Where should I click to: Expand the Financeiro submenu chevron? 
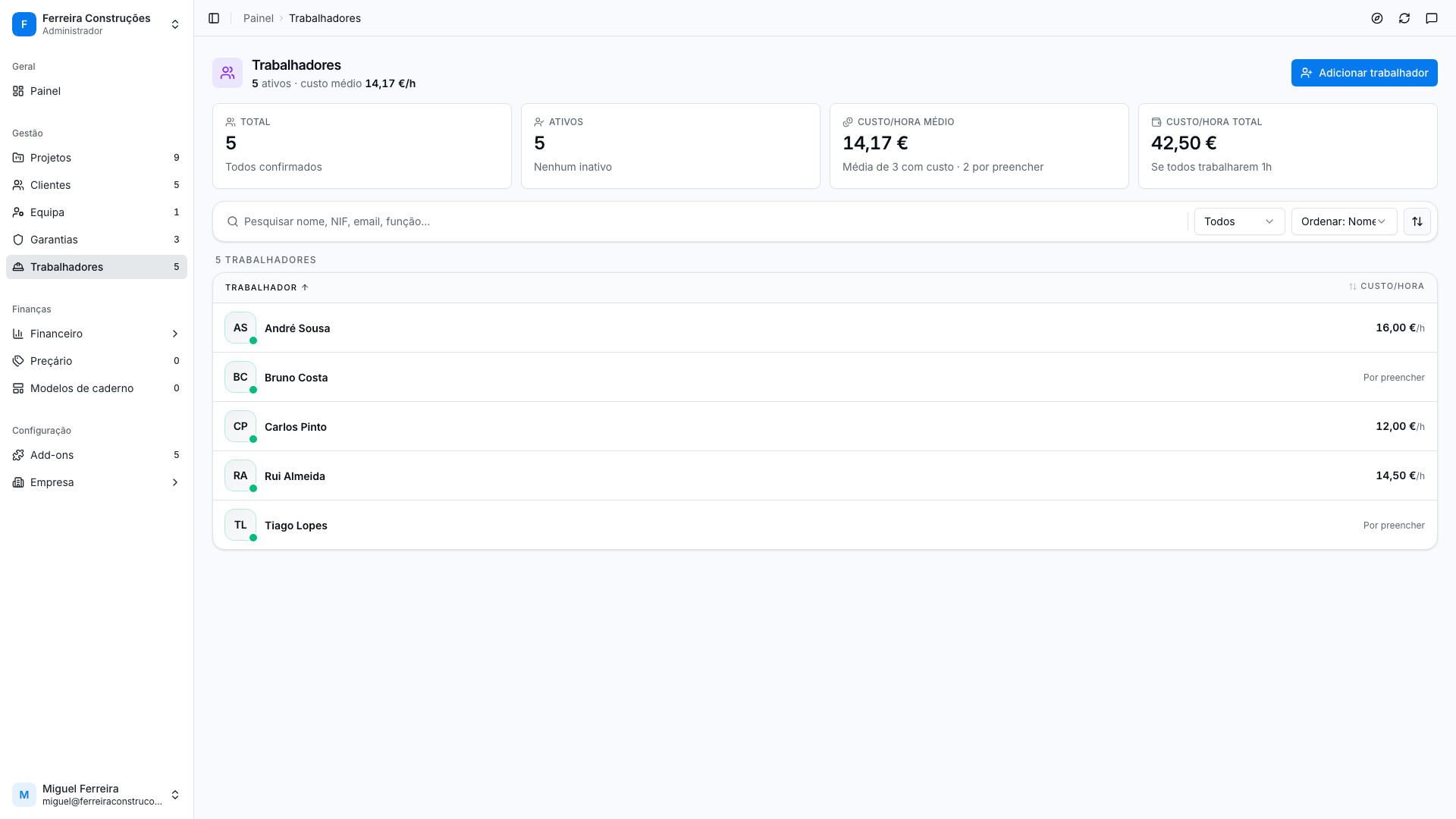[x=175, y=334]
